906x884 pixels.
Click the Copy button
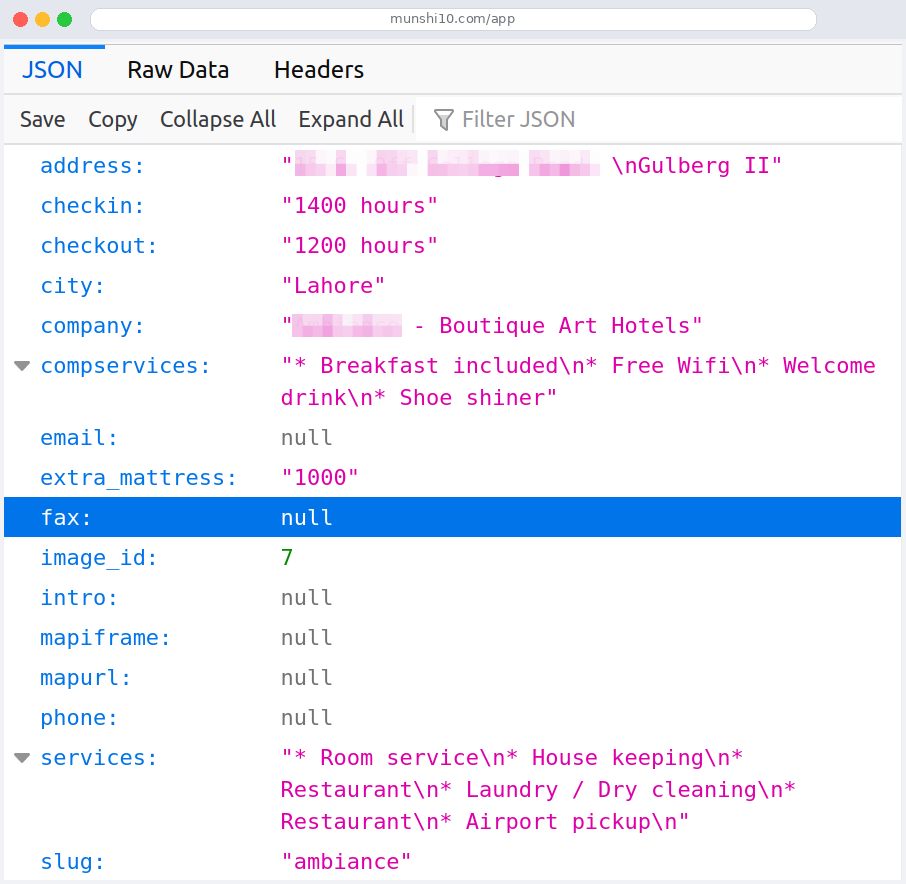click(x=113, y=120)
